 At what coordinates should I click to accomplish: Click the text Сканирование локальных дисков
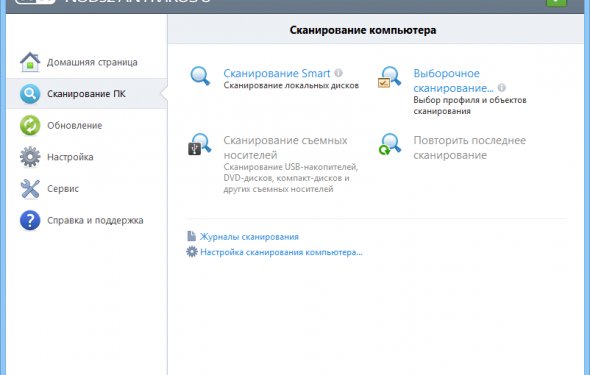(291, 85)
